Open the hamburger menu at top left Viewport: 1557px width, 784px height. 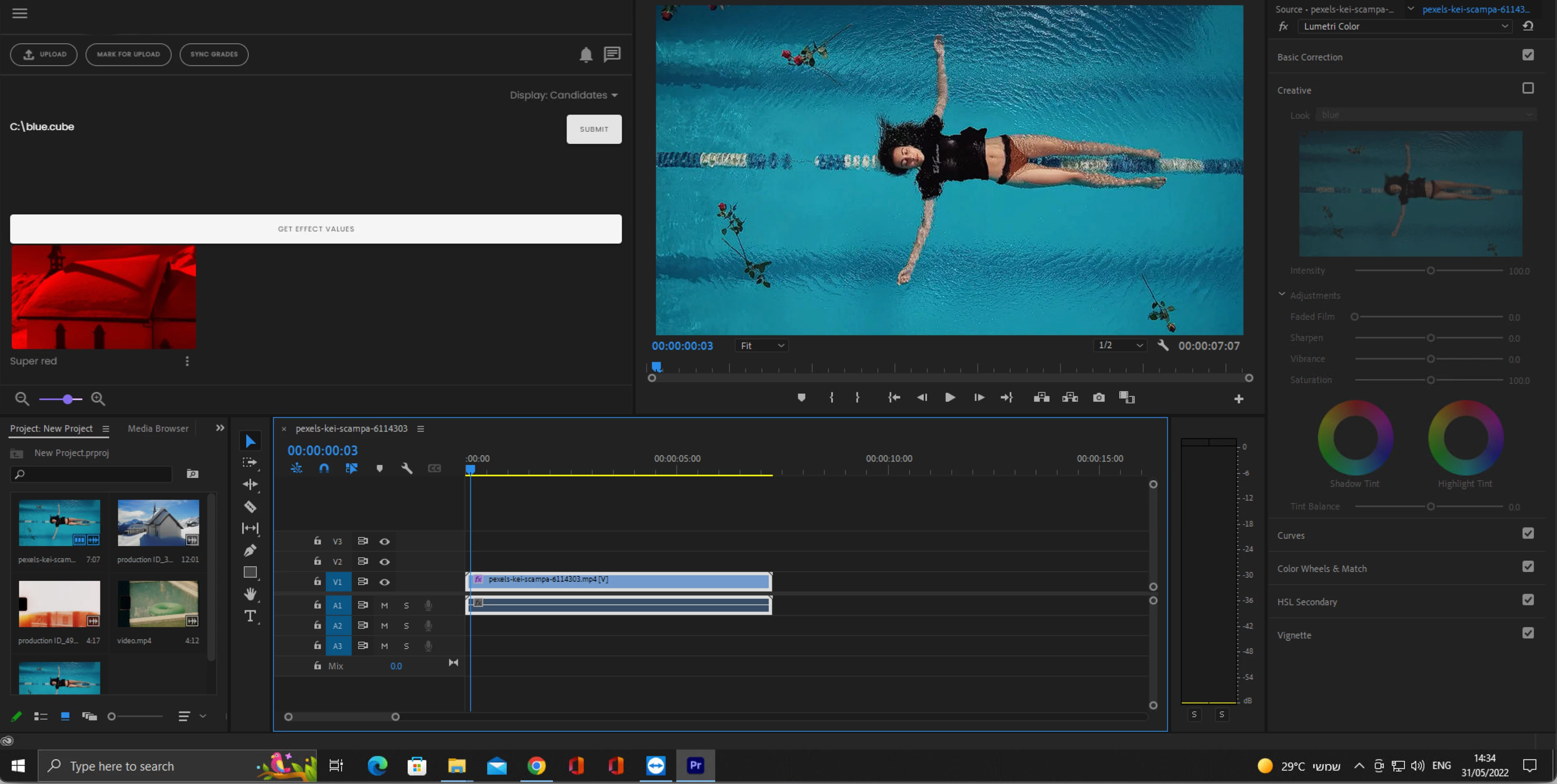(x=20, y=13)
